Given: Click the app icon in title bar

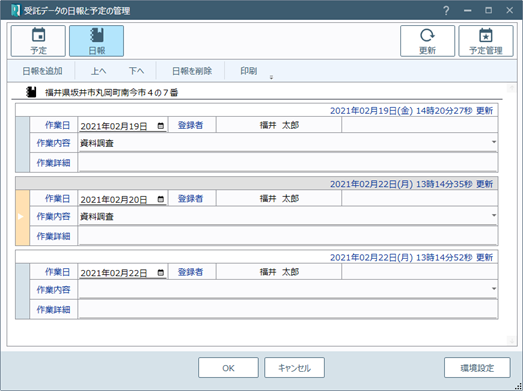Looking at the screenshot, I should (15, 11).
